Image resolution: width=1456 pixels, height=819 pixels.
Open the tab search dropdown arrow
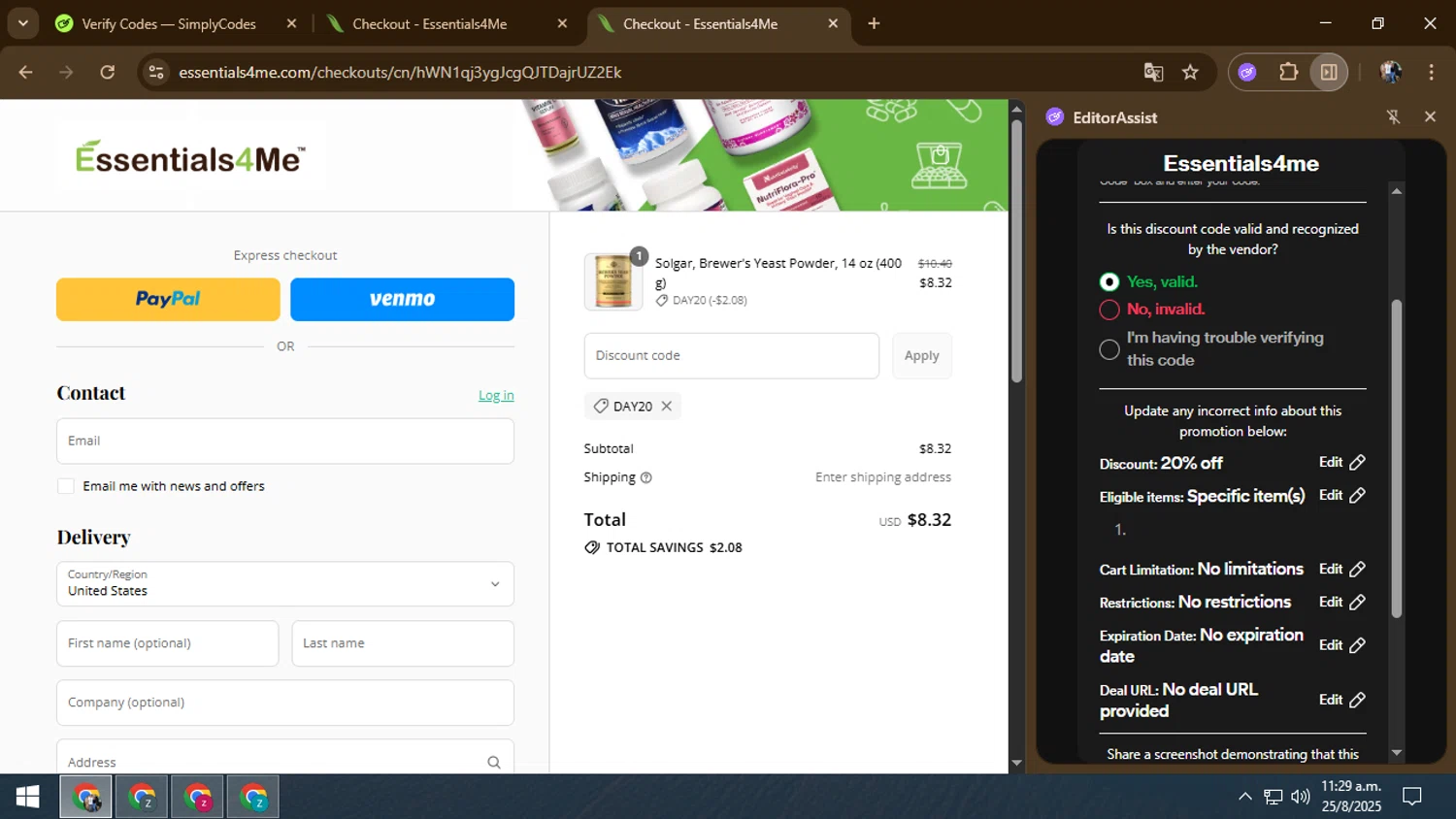point(22,23)
